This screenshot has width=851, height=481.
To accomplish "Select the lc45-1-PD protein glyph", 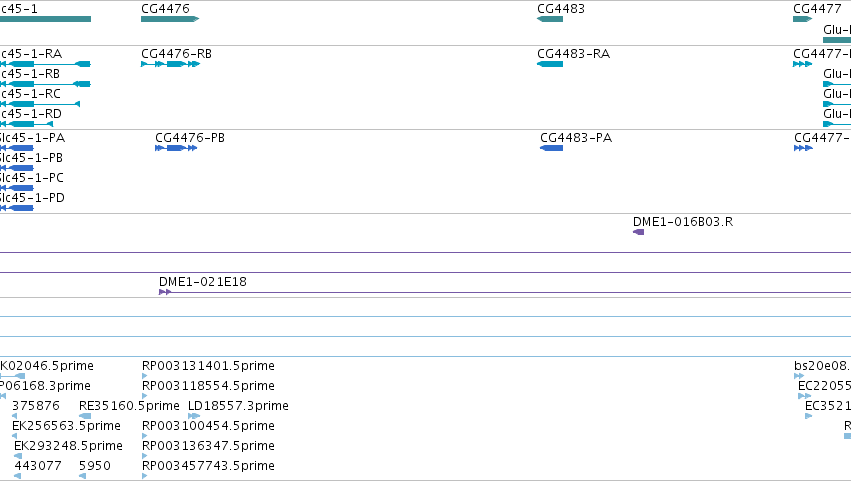I will [17, 208].
